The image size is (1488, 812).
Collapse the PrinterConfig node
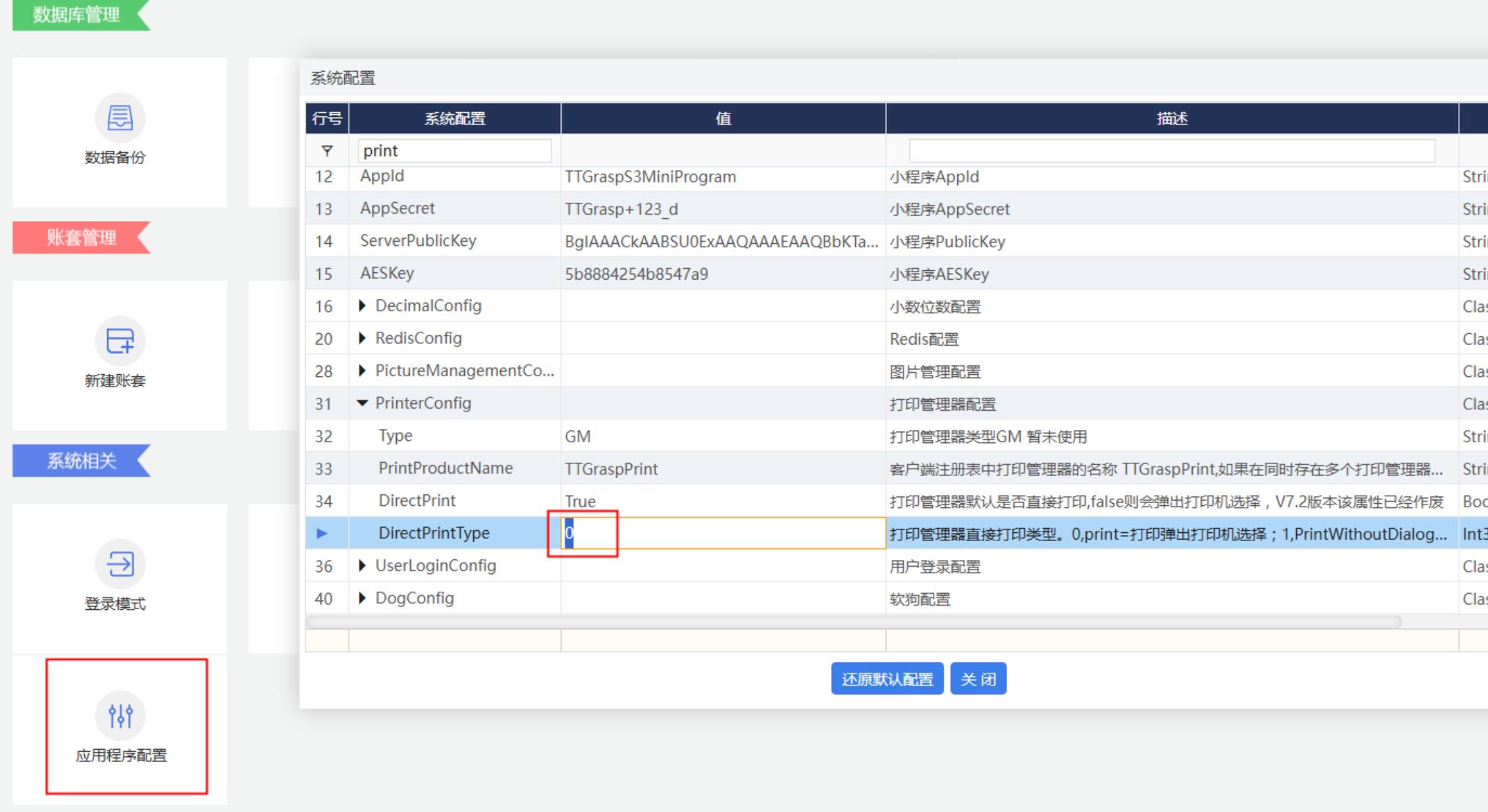coord(362,403)
